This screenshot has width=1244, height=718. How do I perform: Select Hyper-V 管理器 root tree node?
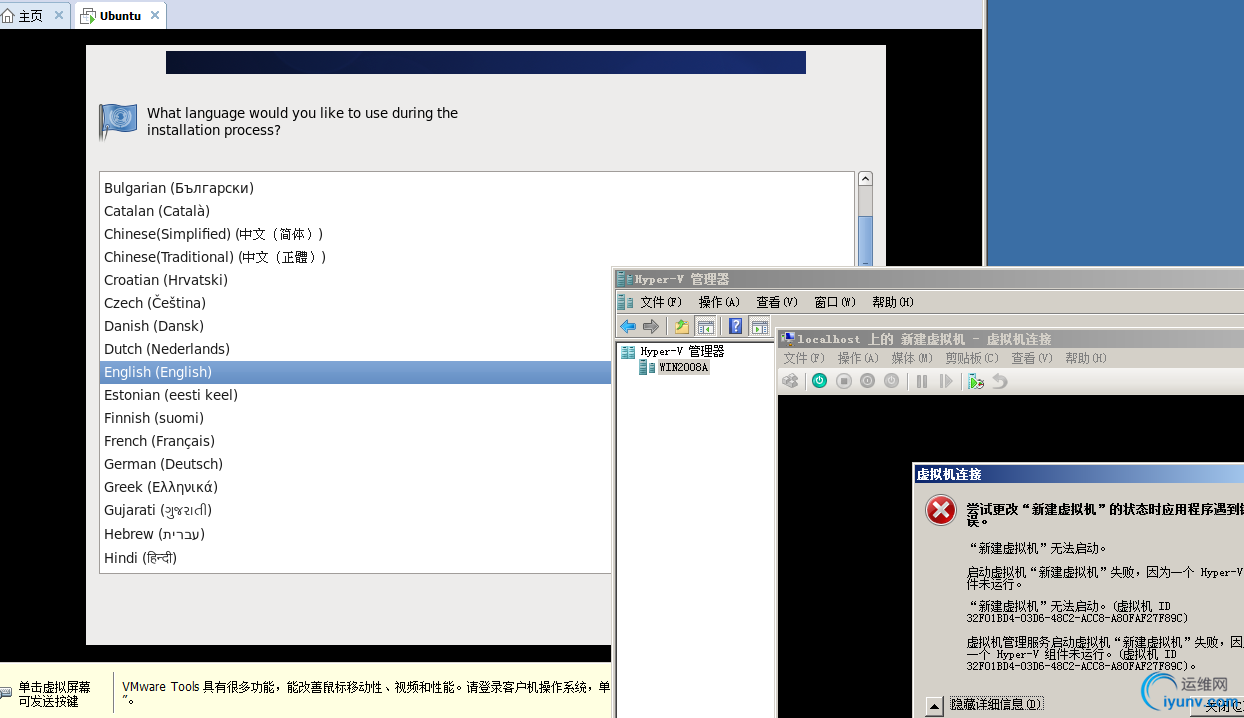pos(682,352)
